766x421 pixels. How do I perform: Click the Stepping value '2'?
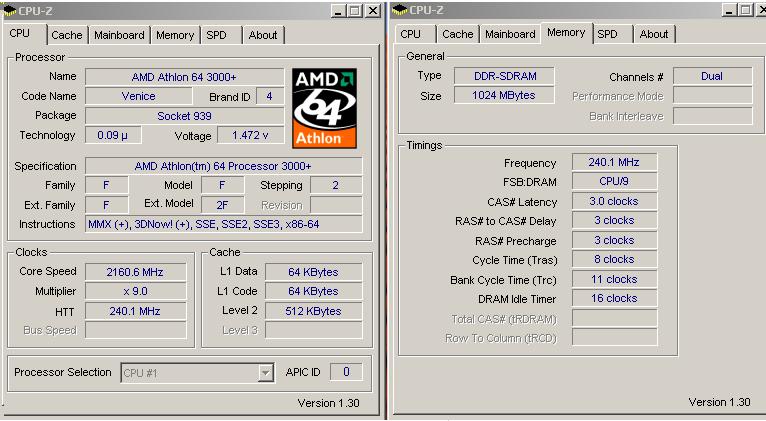tap(336, 186)
